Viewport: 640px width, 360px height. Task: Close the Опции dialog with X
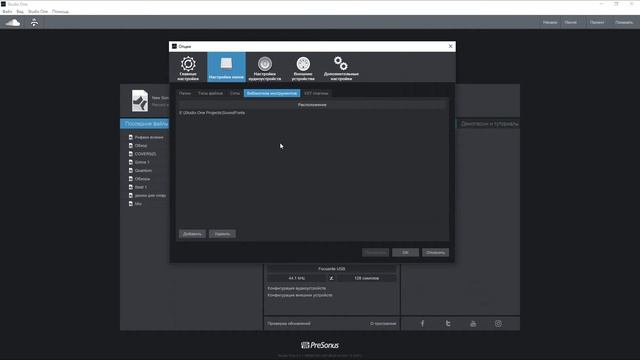(x=451, y=46)
